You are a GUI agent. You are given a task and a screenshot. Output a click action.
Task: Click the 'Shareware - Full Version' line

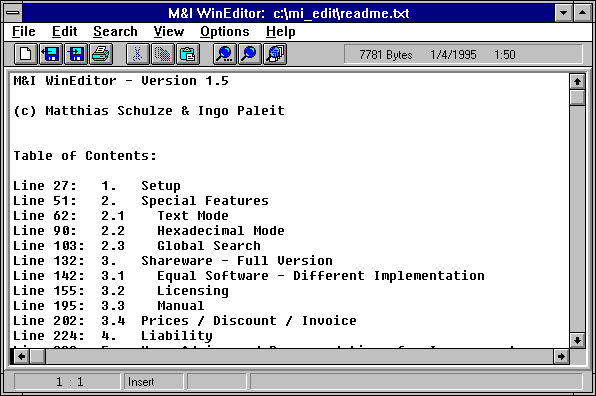[x=237, y=260]
